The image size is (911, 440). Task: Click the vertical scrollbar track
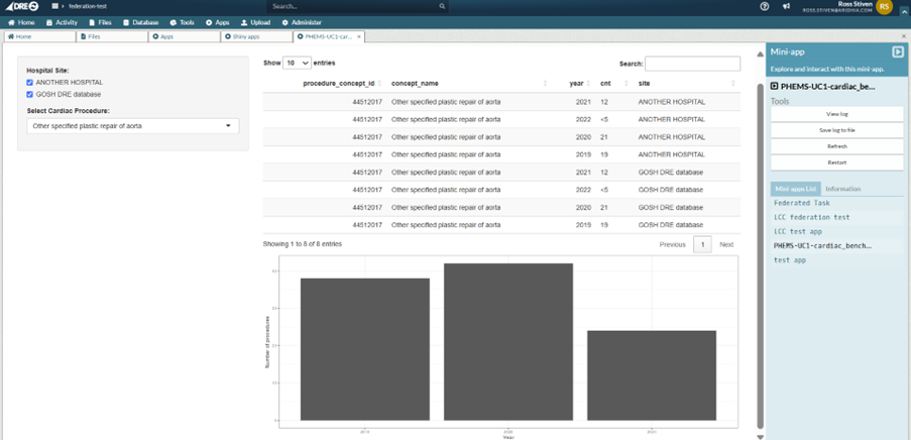(761, 256)
